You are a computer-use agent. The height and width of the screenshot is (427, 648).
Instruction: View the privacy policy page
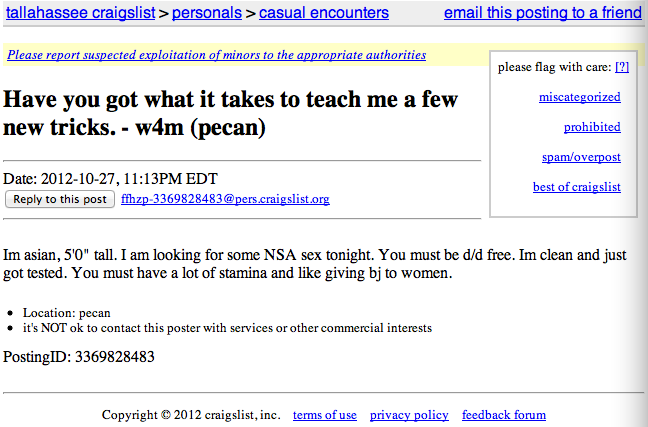pyautogui.click(x=409, y=415)
